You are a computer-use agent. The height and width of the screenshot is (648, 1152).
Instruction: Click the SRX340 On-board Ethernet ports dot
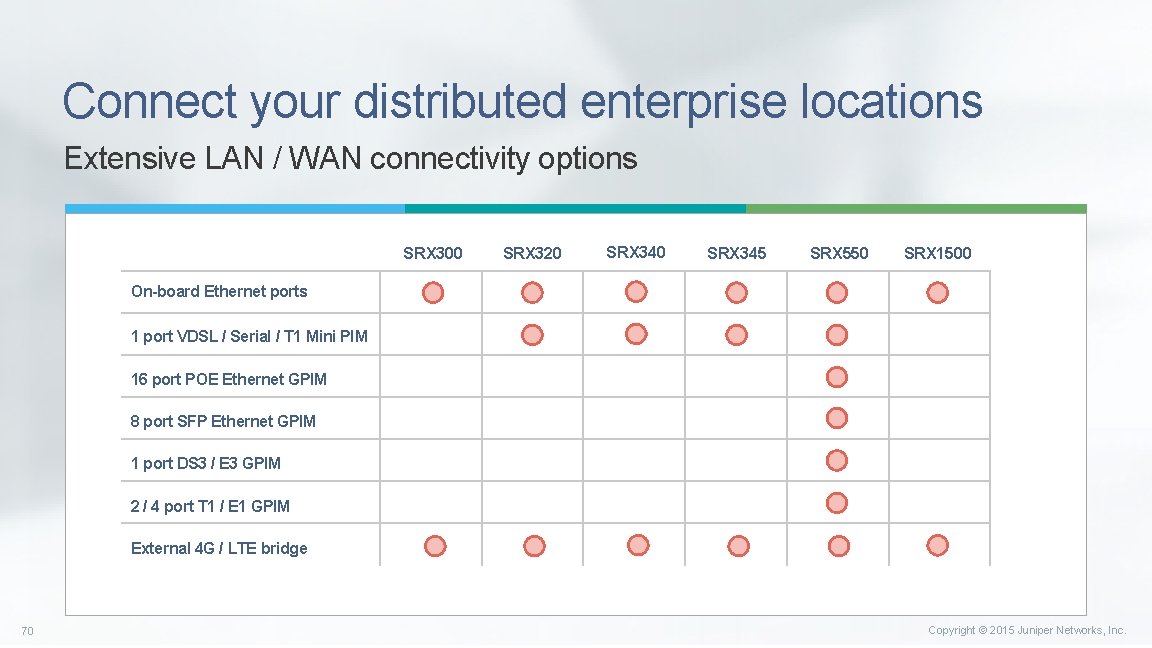(x=636, y=292)
